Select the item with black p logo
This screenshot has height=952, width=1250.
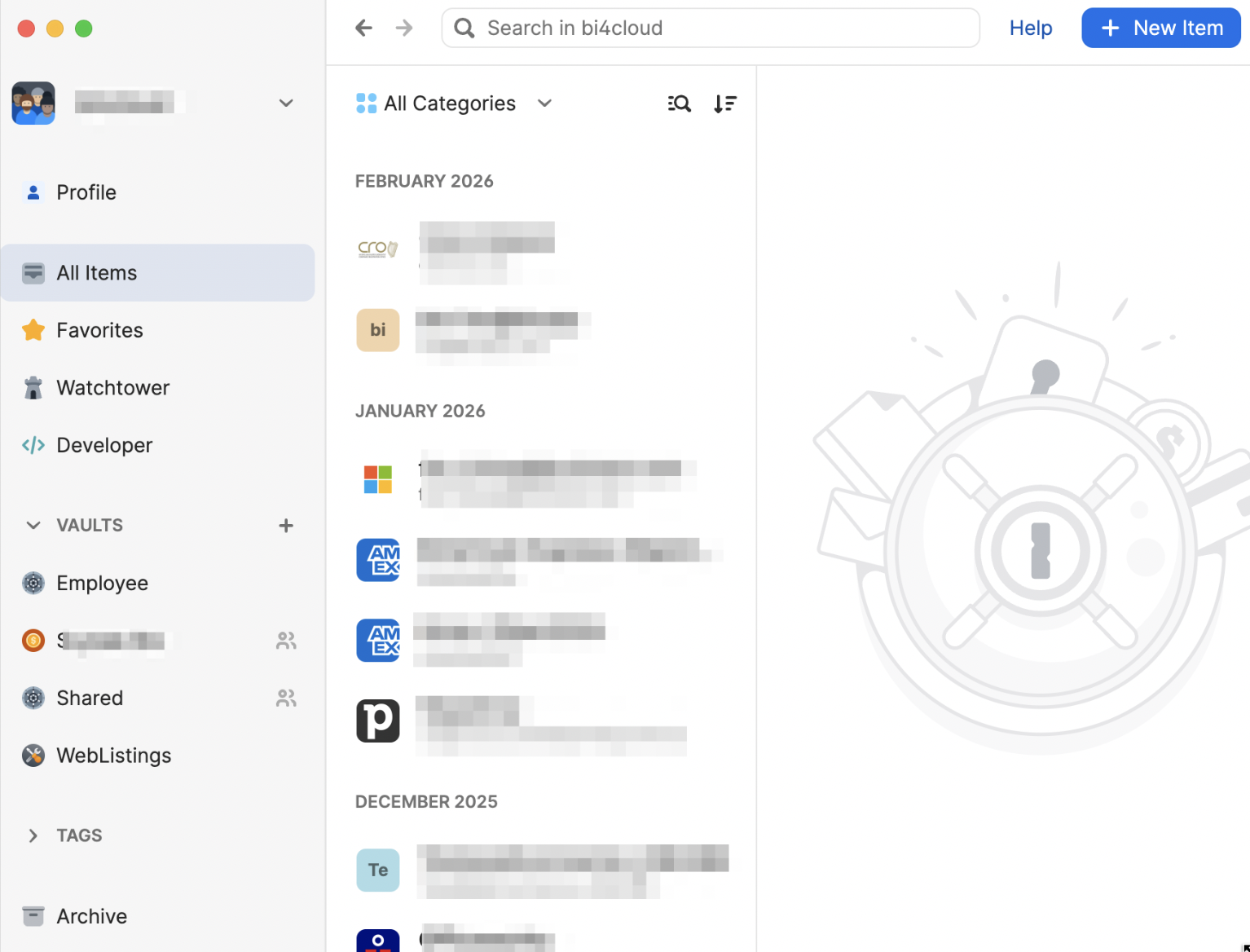(541, 721)
